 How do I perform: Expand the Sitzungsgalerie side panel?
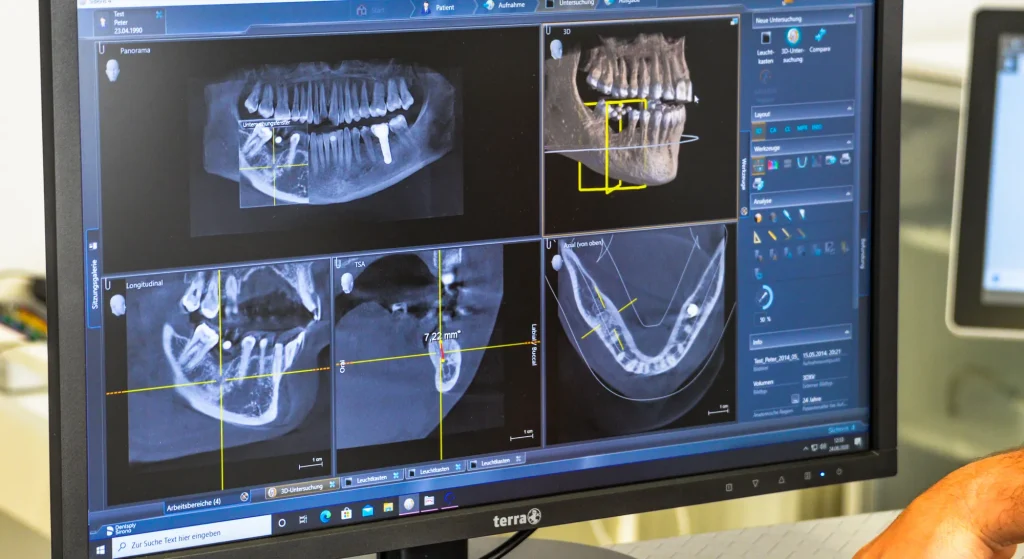tap(95, 281)
